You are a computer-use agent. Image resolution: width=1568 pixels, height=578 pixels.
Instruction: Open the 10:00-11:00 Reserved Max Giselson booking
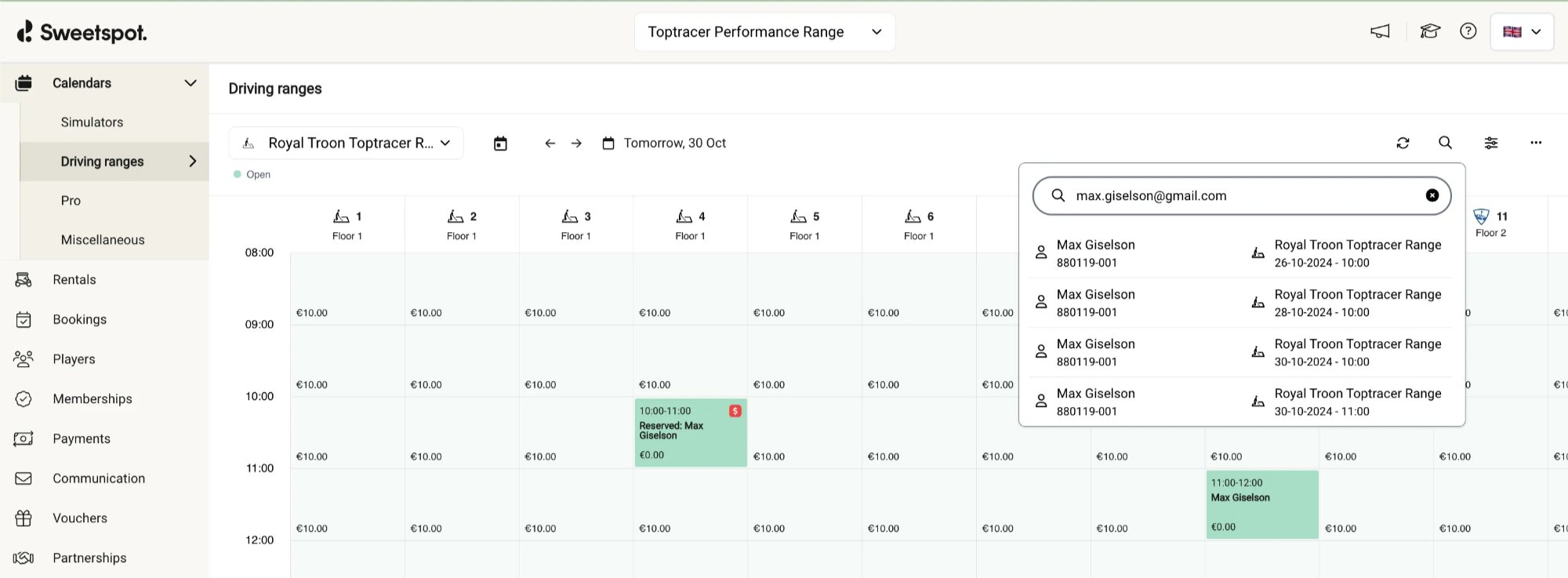(691, 433)
